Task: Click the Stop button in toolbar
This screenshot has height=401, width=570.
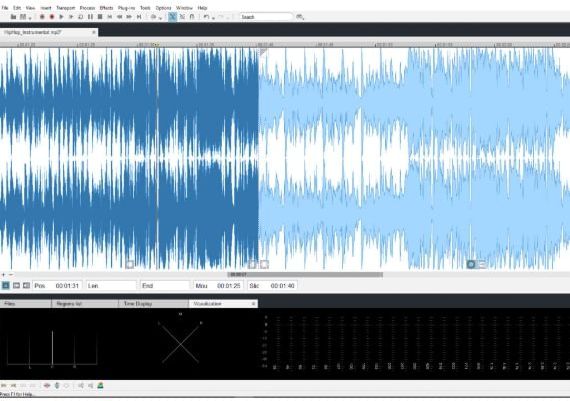Action: [100, 17]
